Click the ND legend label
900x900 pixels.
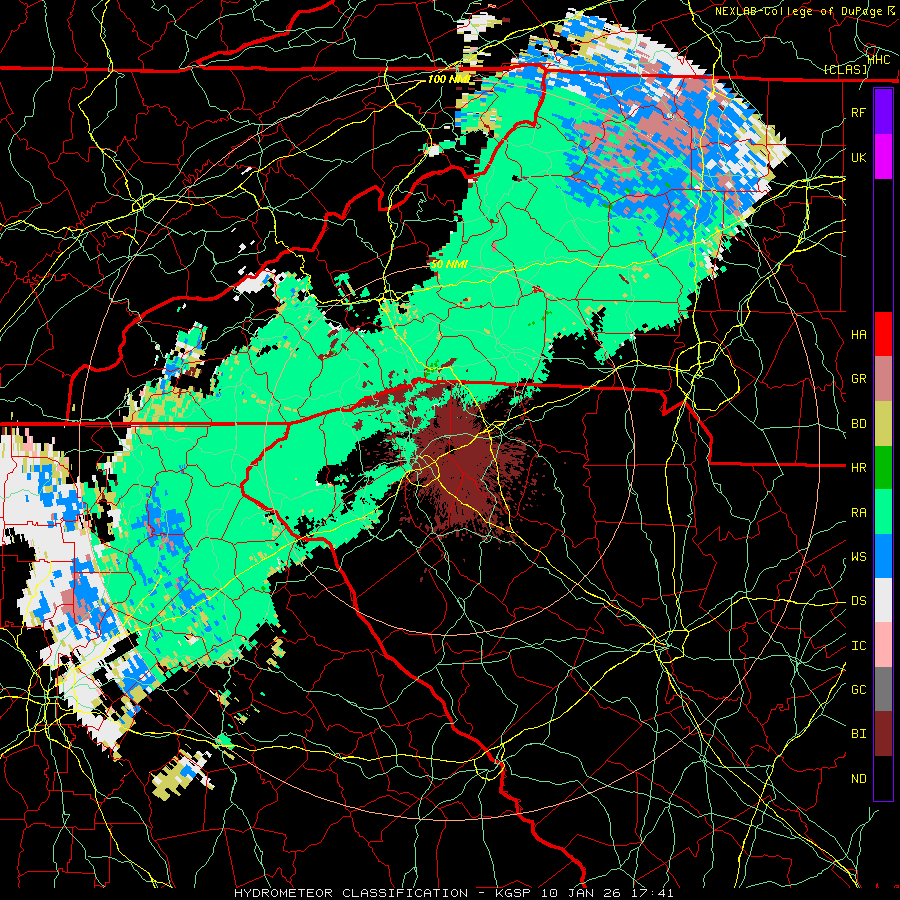click(858, 779)
